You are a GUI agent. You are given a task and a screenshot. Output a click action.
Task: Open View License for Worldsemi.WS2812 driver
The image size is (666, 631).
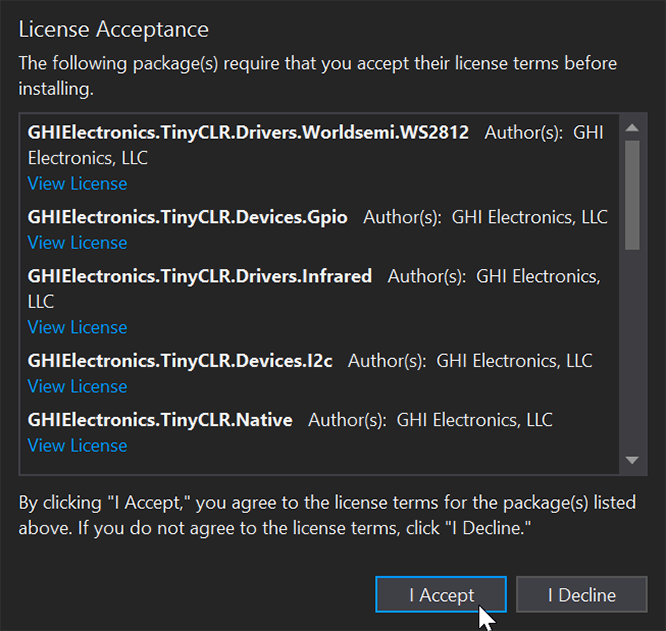pos(77,183)
